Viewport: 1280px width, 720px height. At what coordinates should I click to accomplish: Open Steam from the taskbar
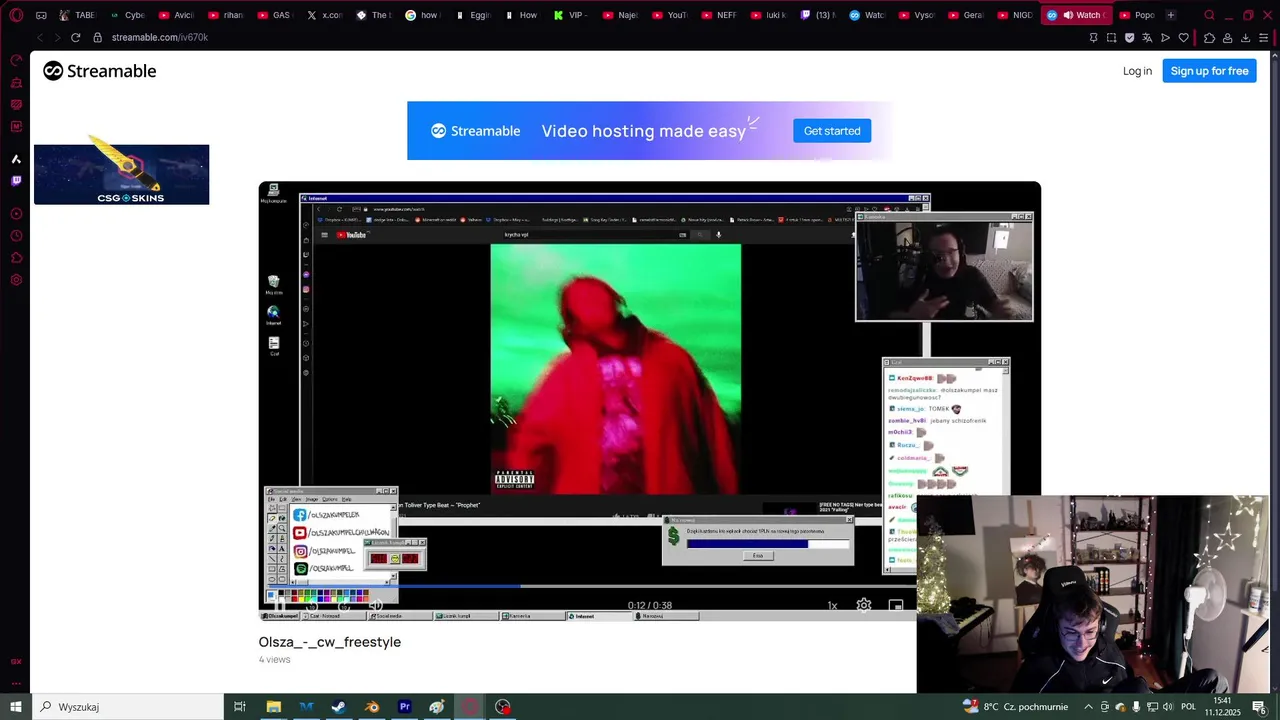pyautogui.click(x=339, y=707)
